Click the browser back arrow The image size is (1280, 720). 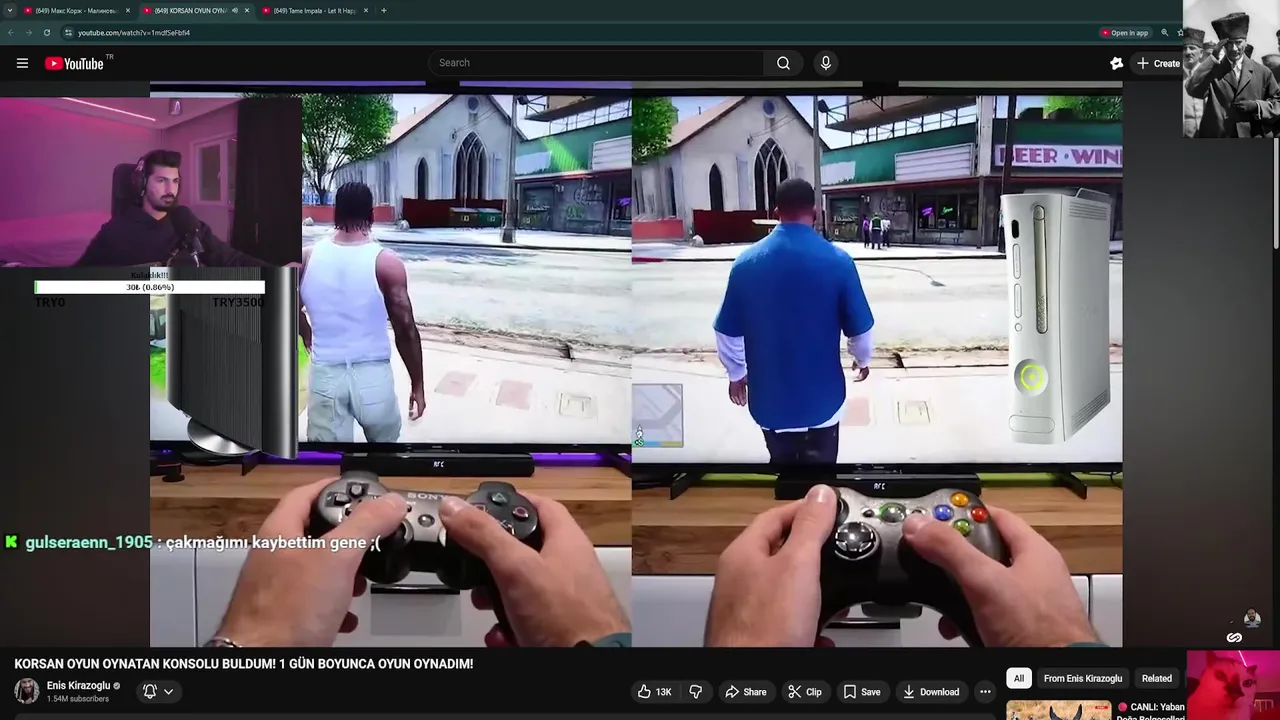point(11,33)
